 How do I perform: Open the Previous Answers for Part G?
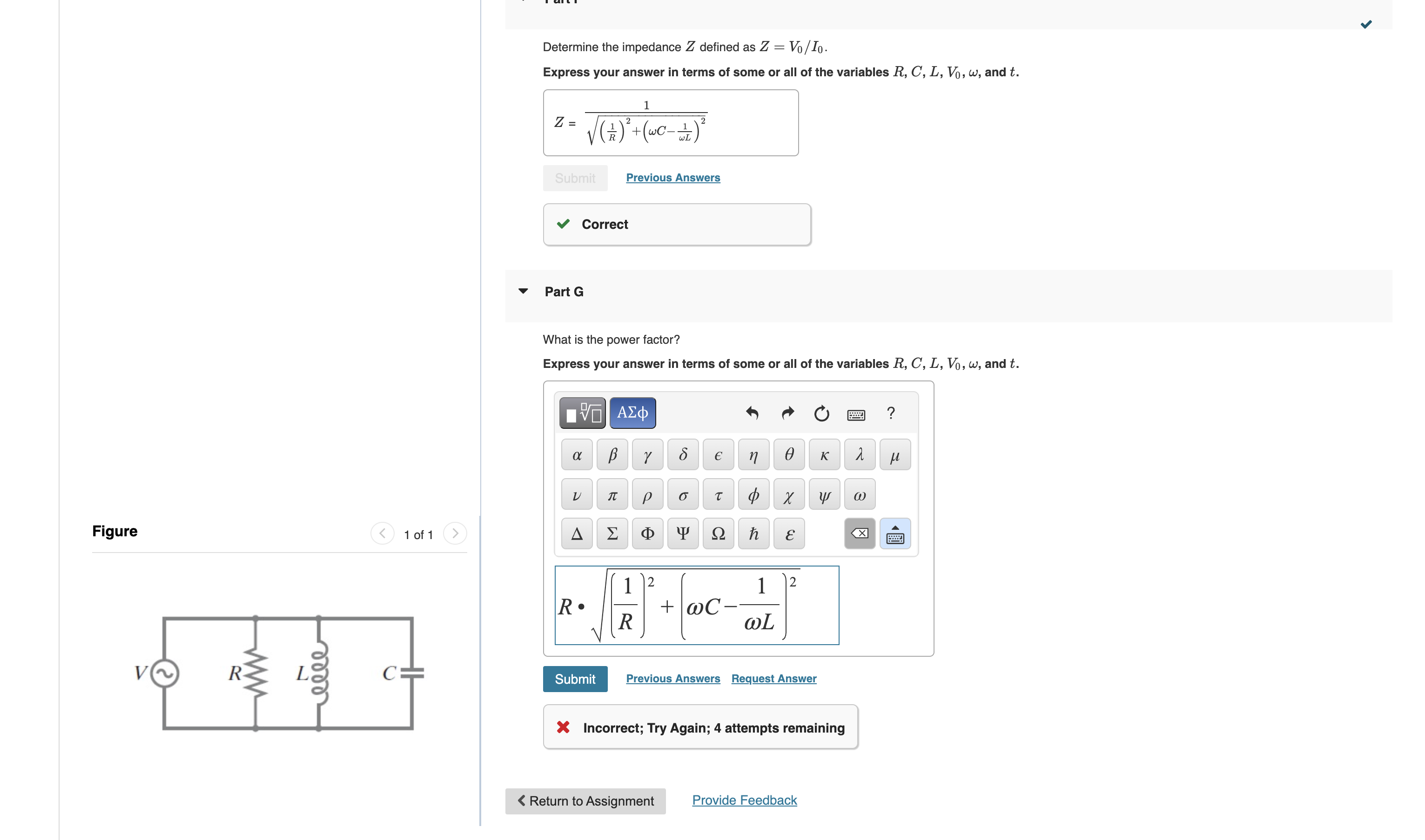(x=673, y=678)
